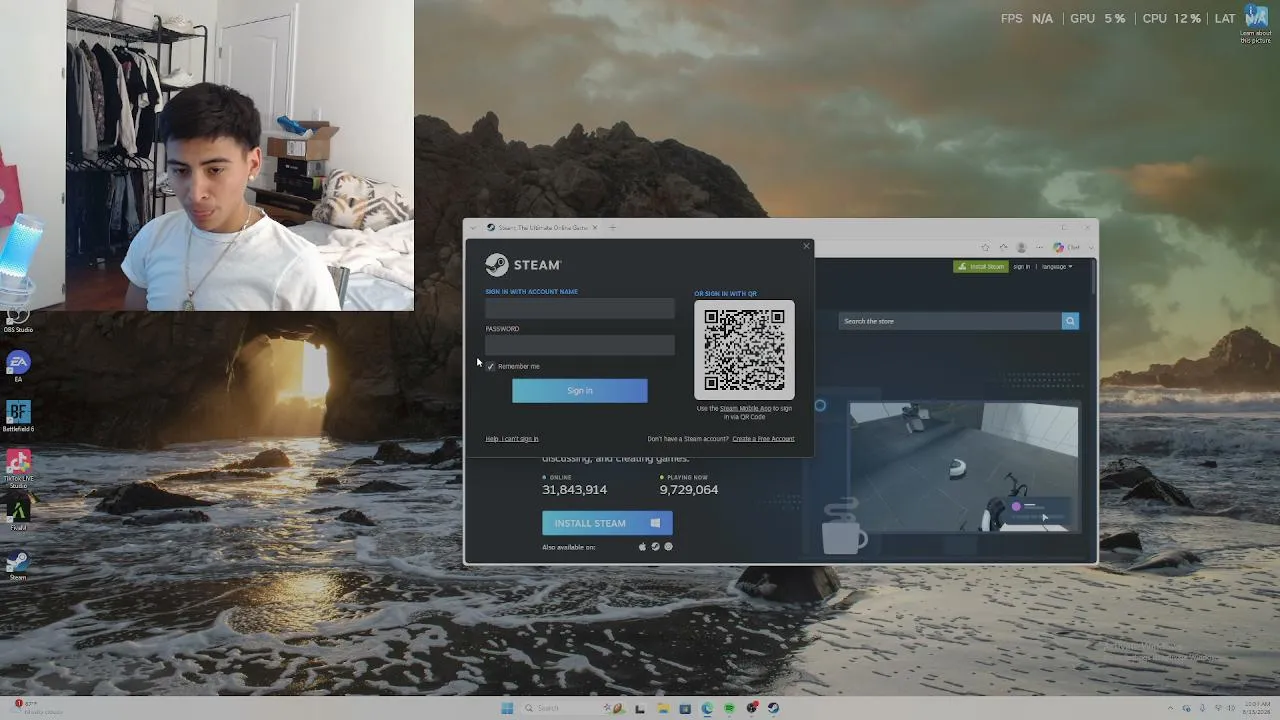Open the Steam Mobile App link
Screen dimensions: 1280x720
pos(745,408)
